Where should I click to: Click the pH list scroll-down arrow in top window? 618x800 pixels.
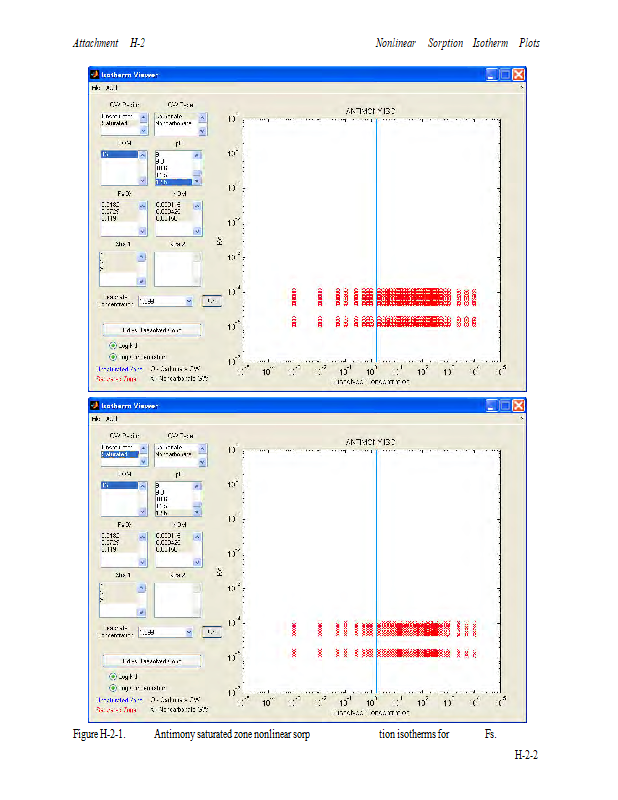click(x=197, y=181)
